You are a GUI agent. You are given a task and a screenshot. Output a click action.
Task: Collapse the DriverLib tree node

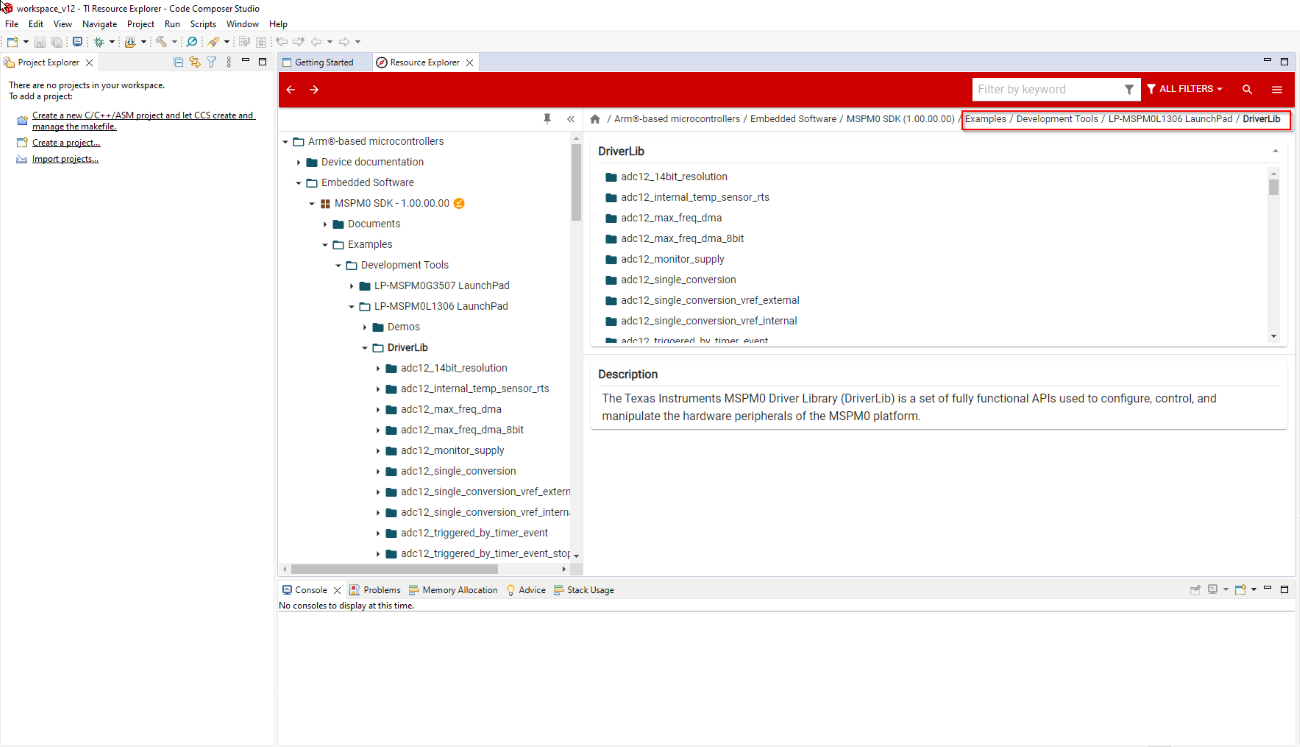pyautogui.click(x=365, y=348)
